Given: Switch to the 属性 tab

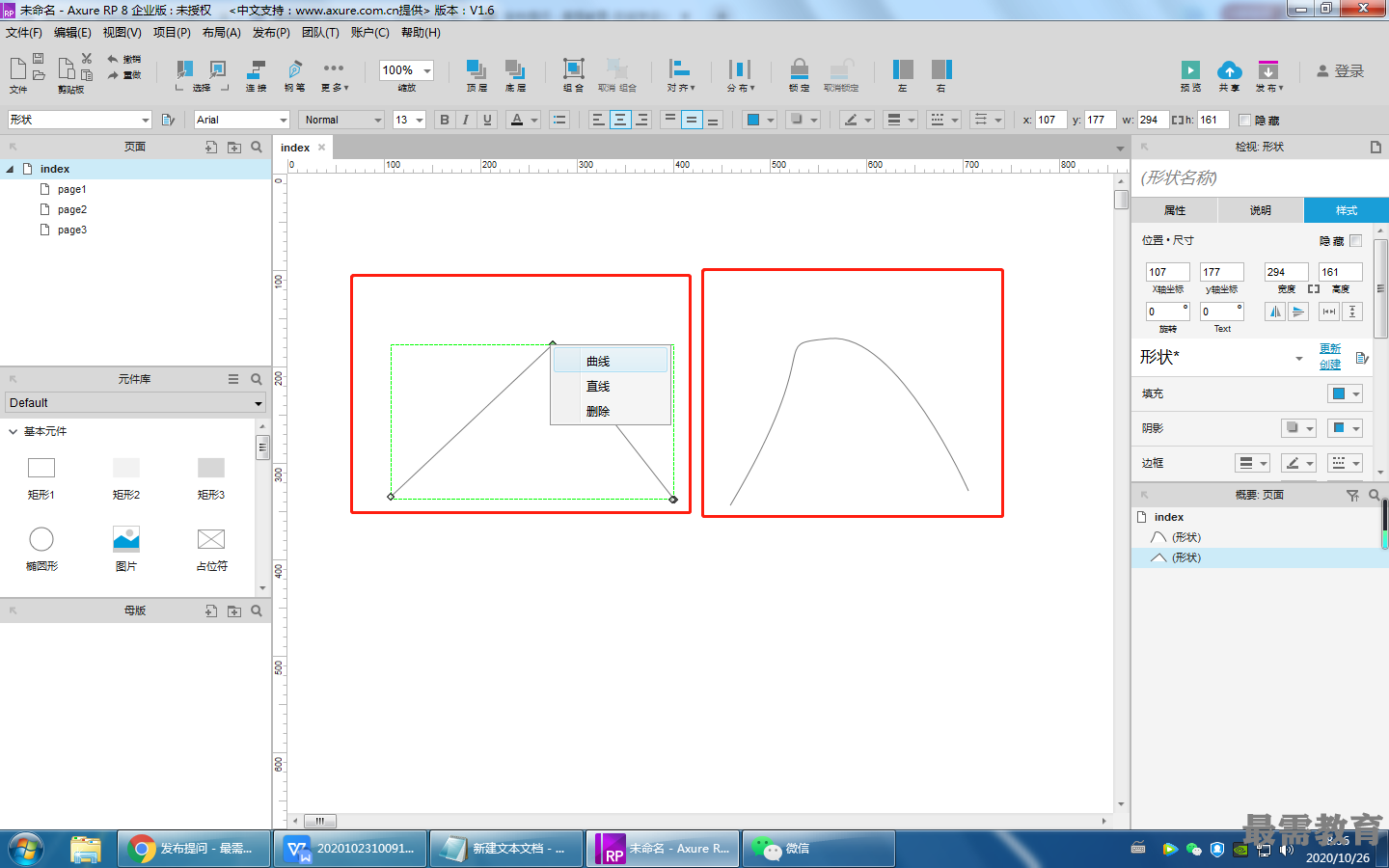Looking at the screenshot, I should click(1175, 210).
